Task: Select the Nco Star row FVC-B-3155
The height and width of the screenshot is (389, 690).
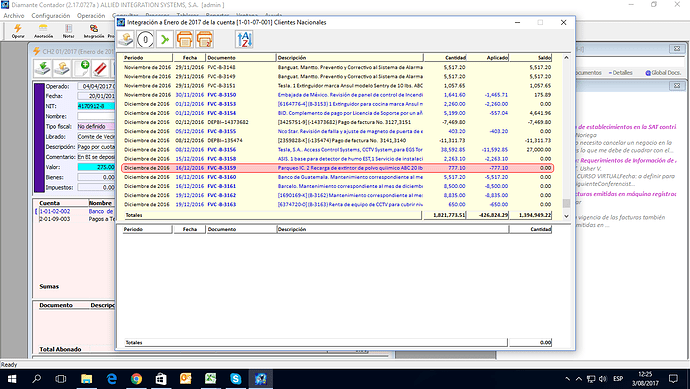Action: coord(337,131)
